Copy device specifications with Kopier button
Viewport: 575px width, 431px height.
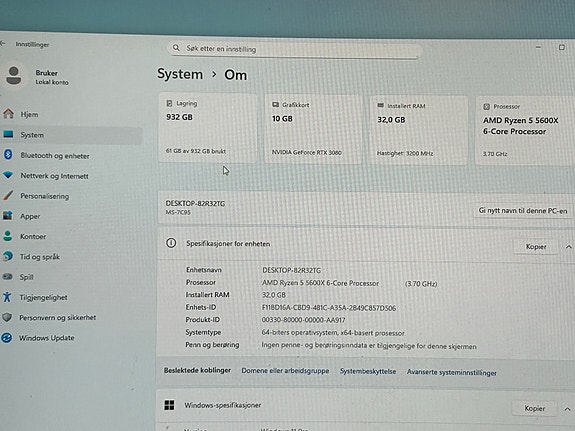pyautogui.click(x=536, y=246)
